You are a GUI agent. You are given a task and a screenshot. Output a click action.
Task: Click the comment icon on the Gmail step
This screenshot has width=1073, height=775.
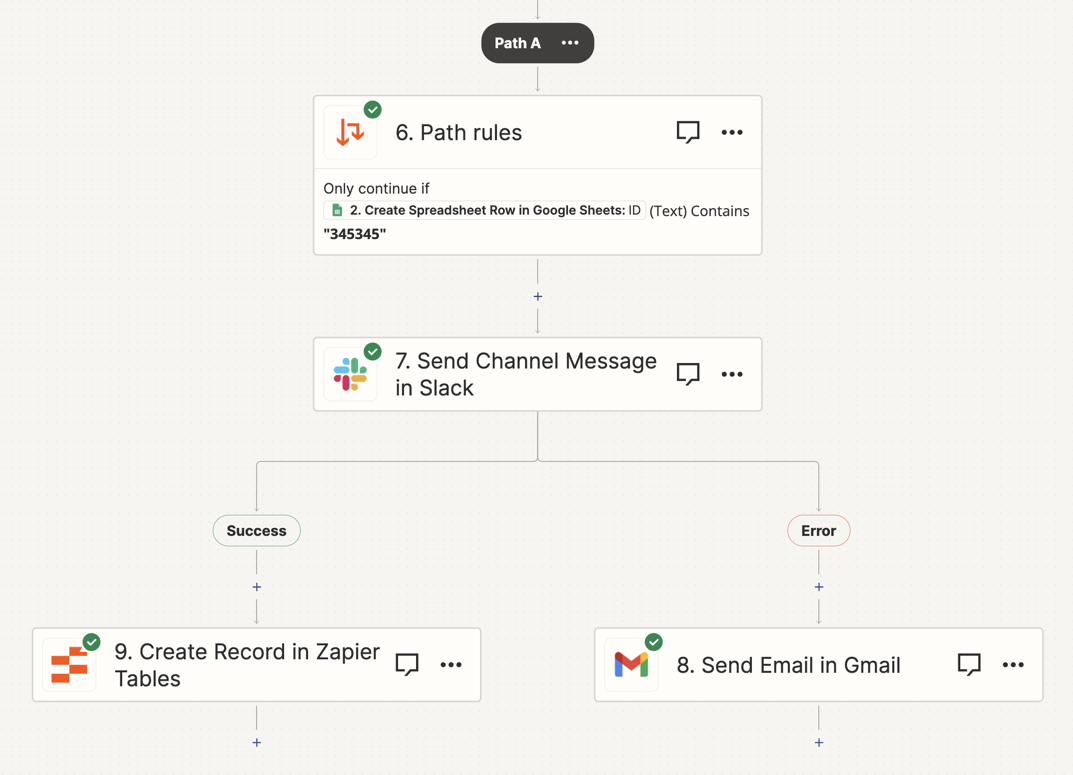click(969, 664)
